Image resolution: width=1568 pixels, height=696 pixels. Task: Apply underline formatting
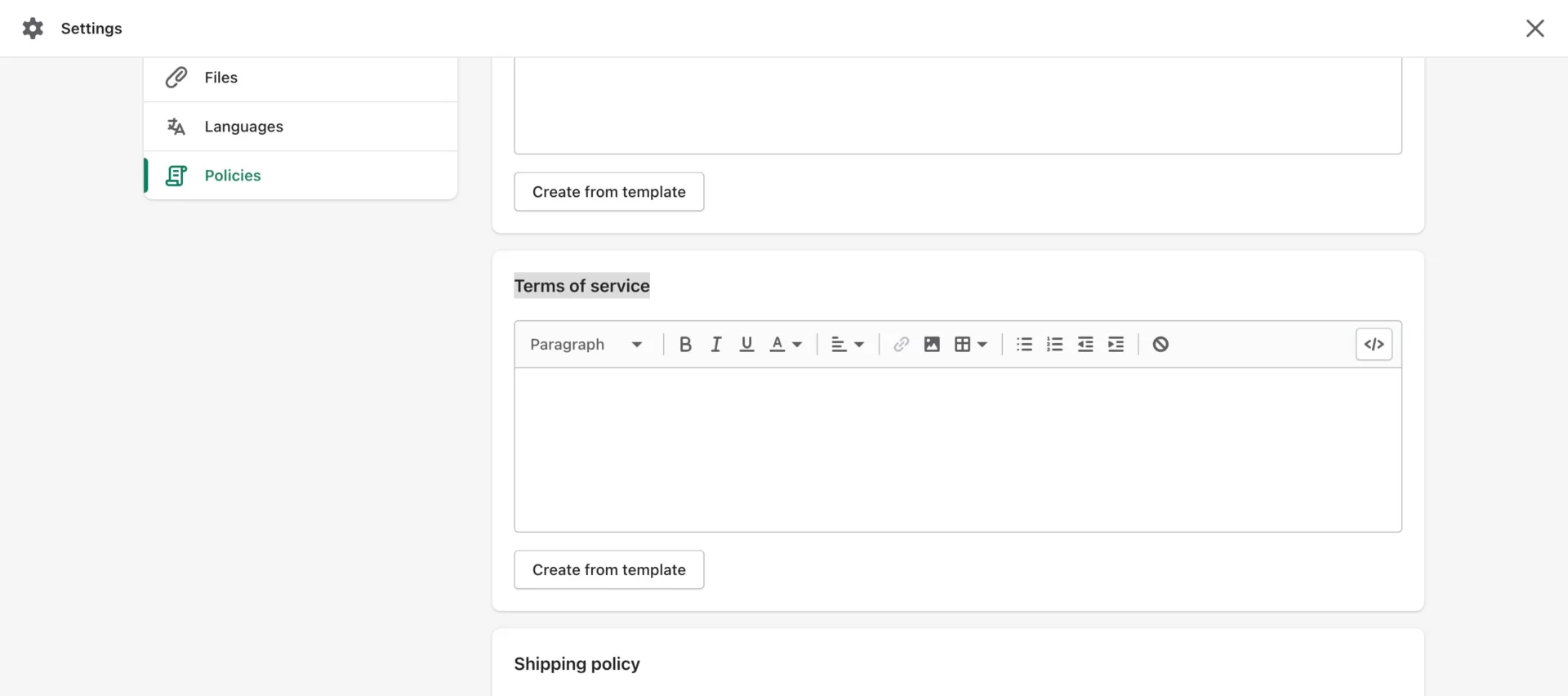(746, 345)
